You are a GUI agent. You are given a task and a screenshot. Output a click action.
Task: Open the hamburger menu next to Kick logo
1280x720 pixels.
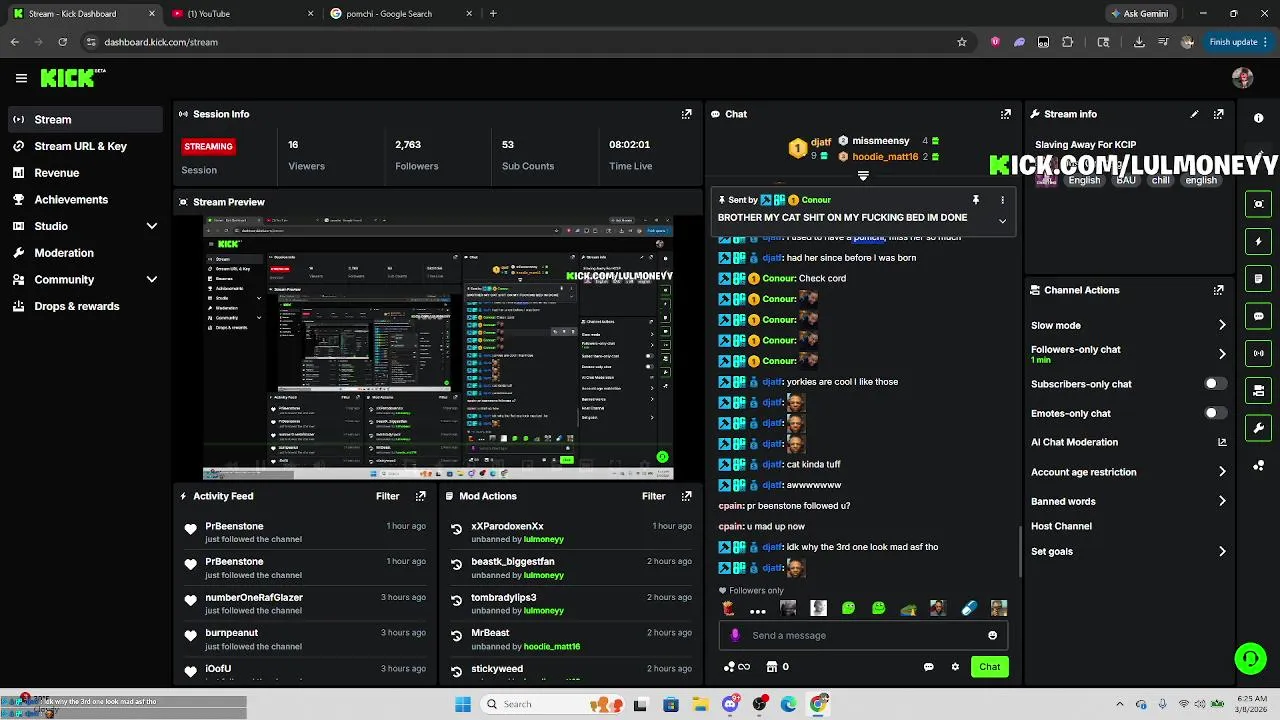[21, 78]
